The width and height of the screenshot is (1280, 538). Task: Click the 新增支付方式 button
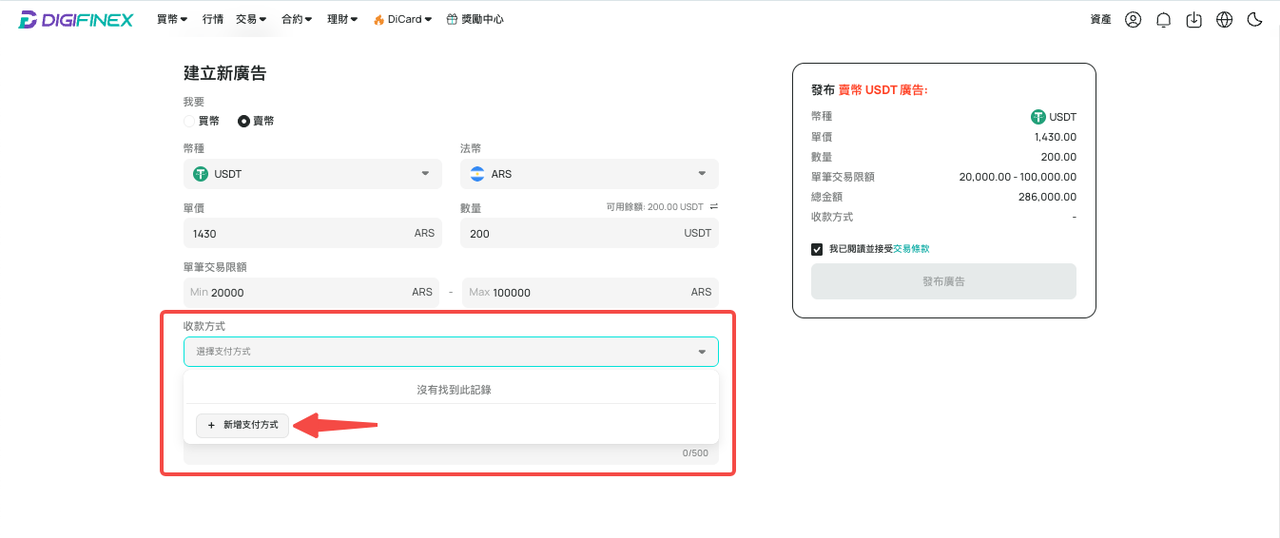(x=243, y=425)
